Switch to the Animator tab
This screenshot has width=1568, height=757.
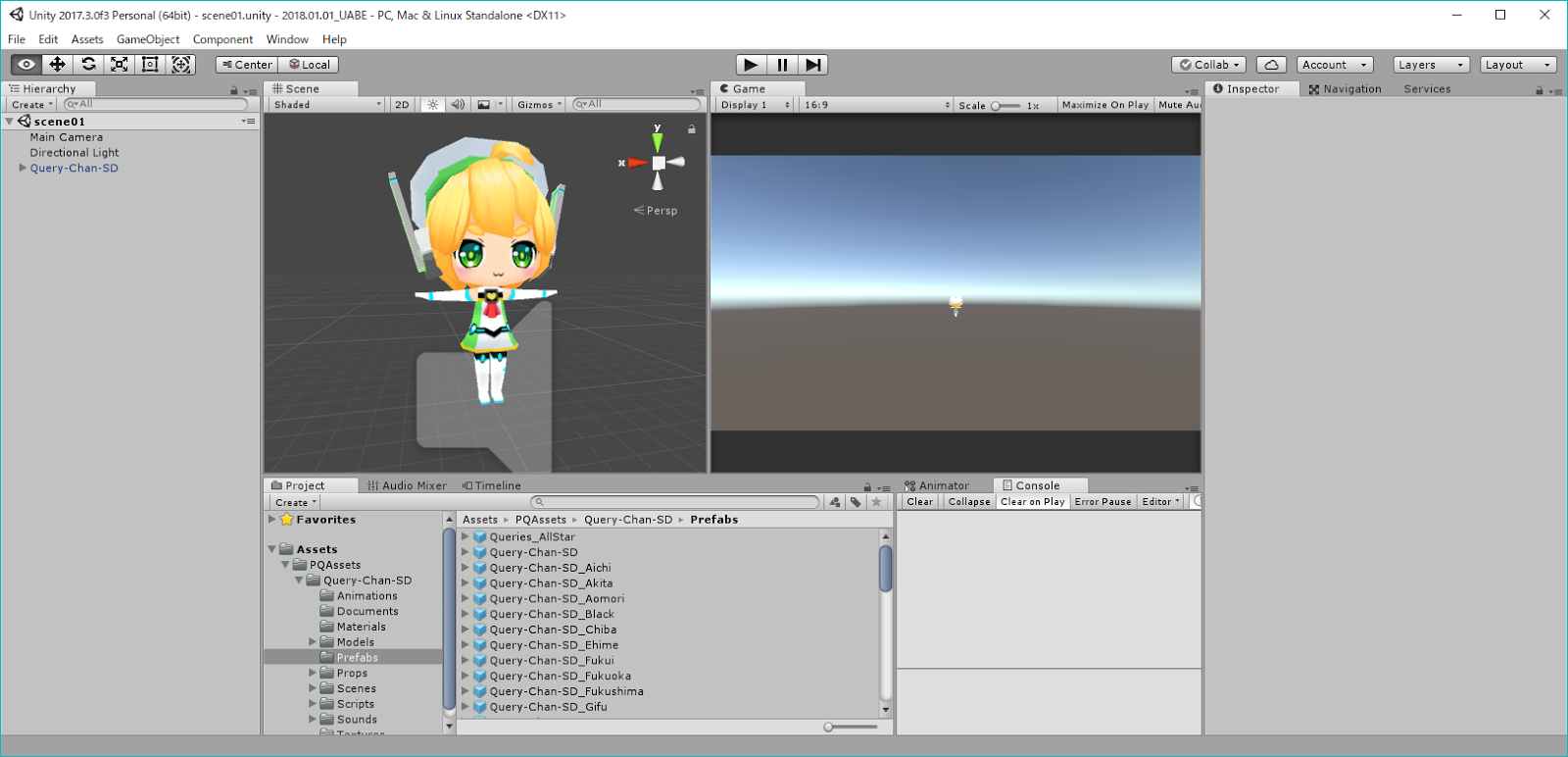tap(937, 485)
